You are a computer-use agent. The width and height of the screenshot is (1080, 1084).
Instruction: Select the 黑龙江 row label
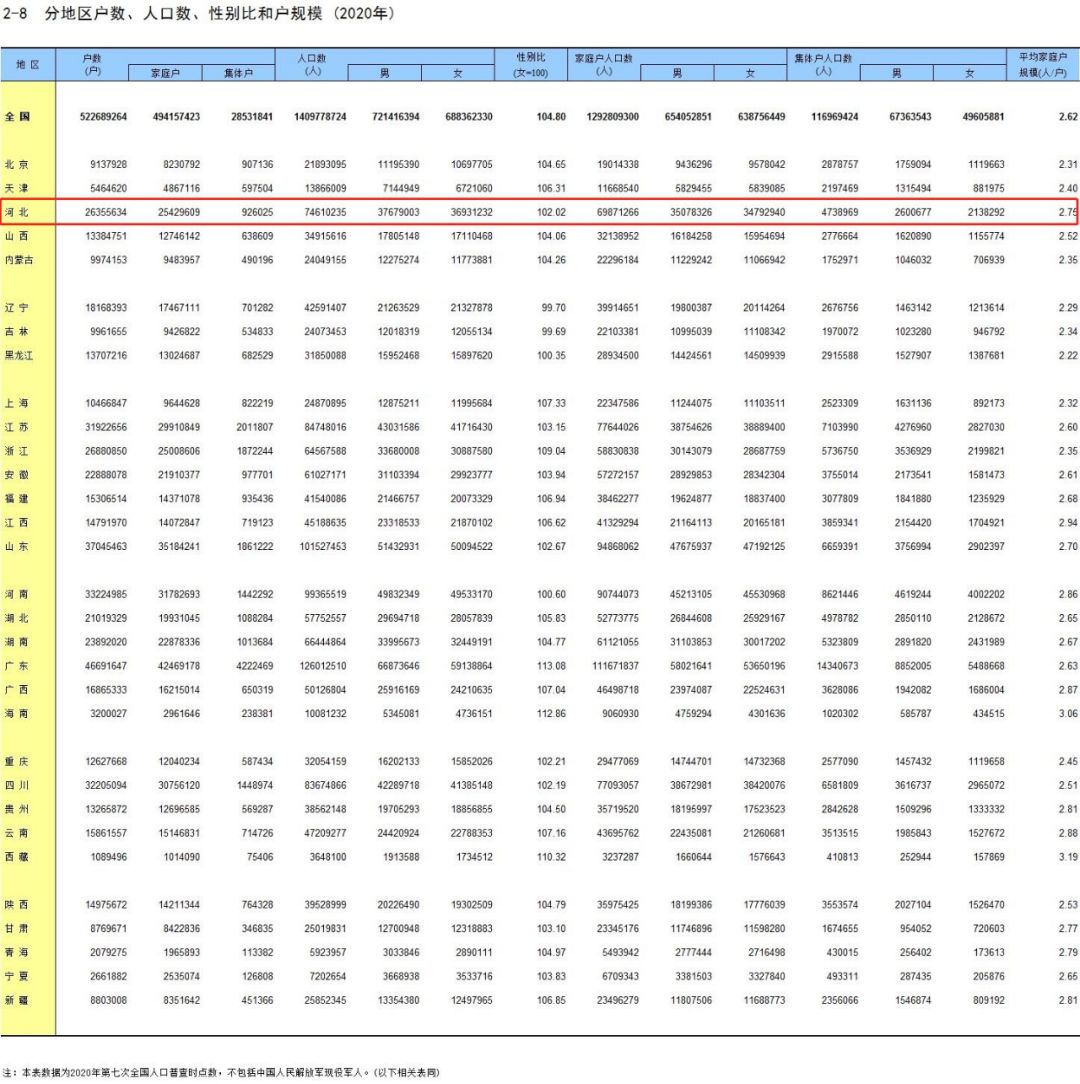coord(19,355)
